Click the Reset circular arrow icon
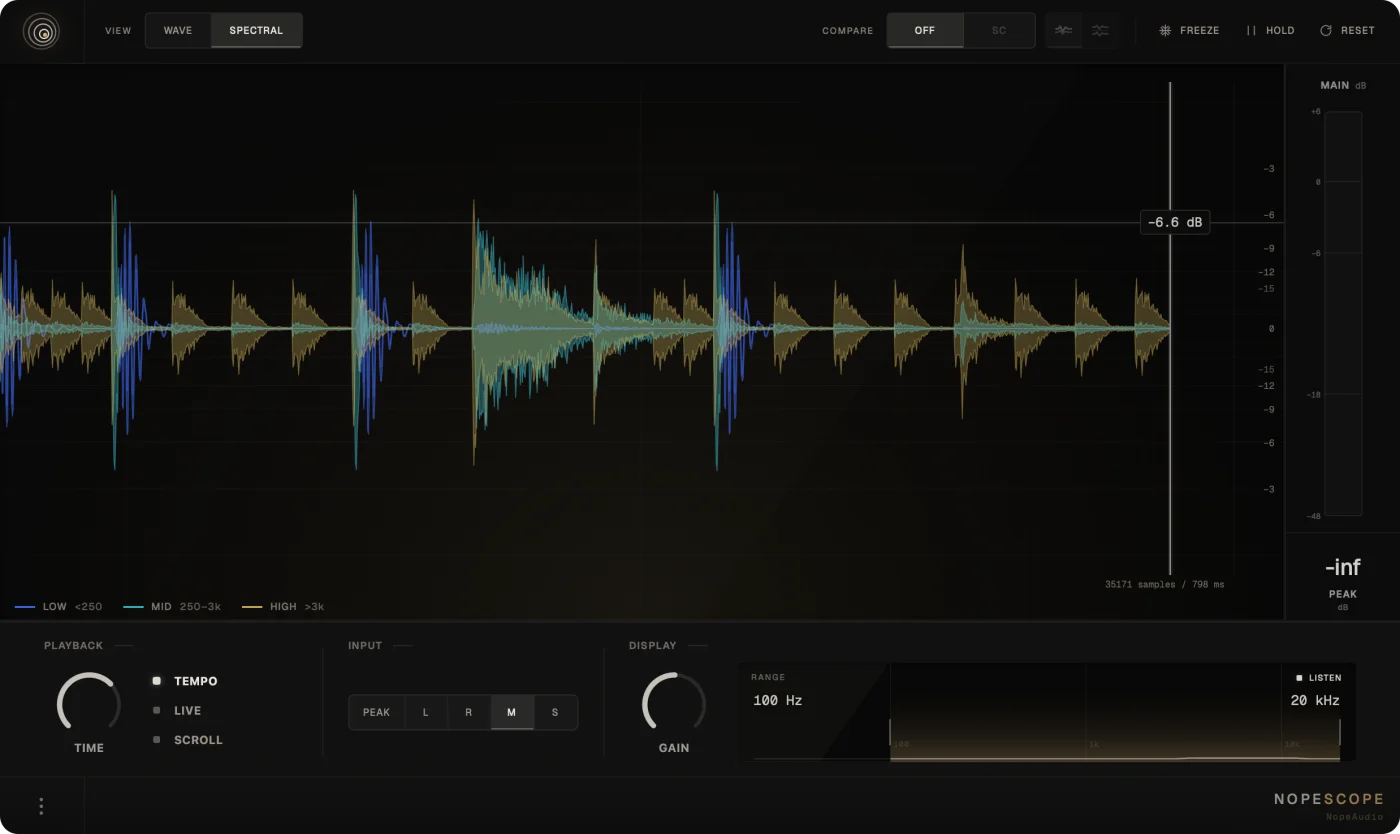This screenshot has width=1400, height=834. click(1326, 31)
